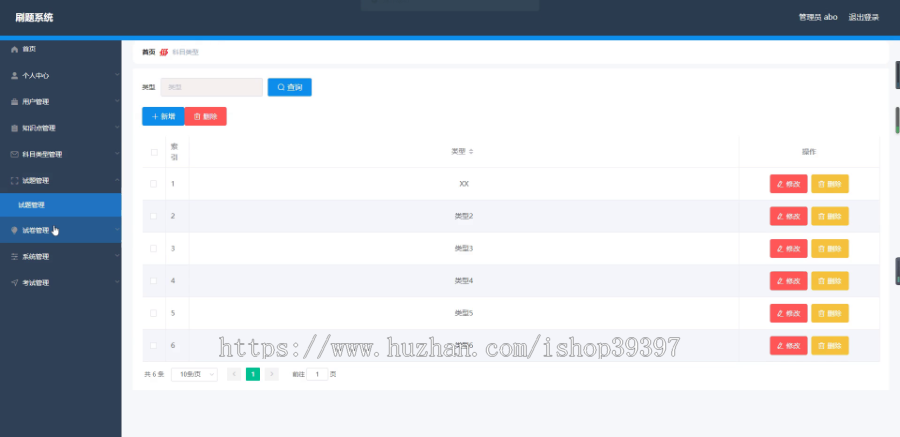This screenshot has width=900, height=437.
Task: Click the 类型5 cell text
Action: (464, 313)
